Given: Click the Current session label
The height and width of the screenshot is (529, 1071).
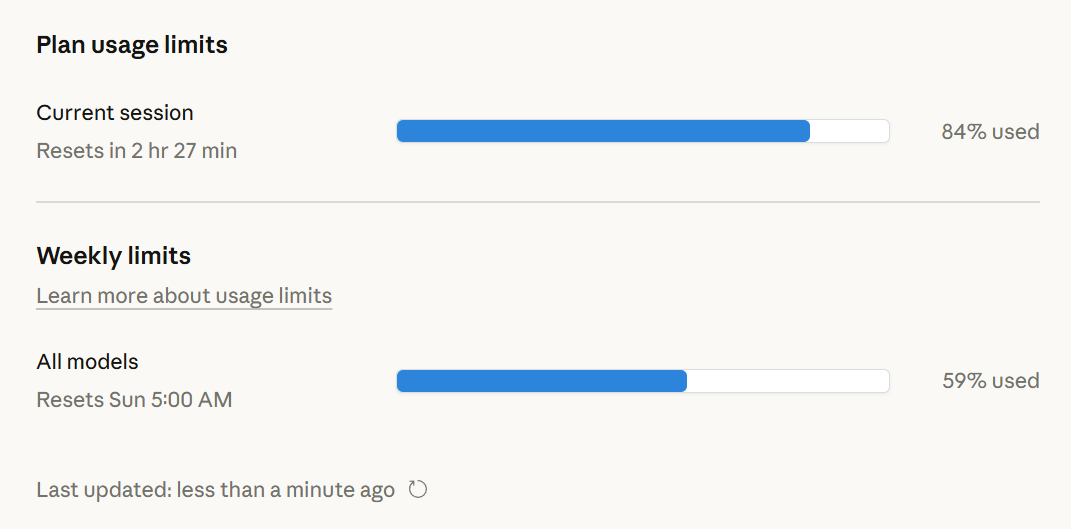Looking at the screenshot, I should point(115,113).
